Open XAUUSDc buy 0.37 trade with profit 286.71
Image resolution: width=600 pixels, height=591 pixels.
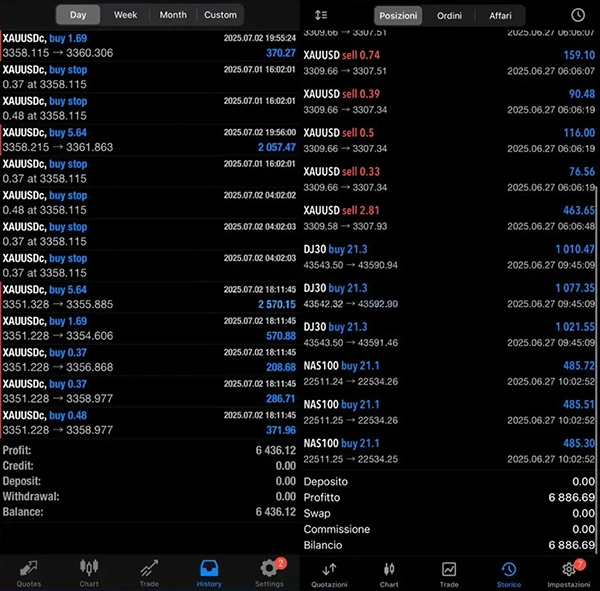(x=149, y=391)
